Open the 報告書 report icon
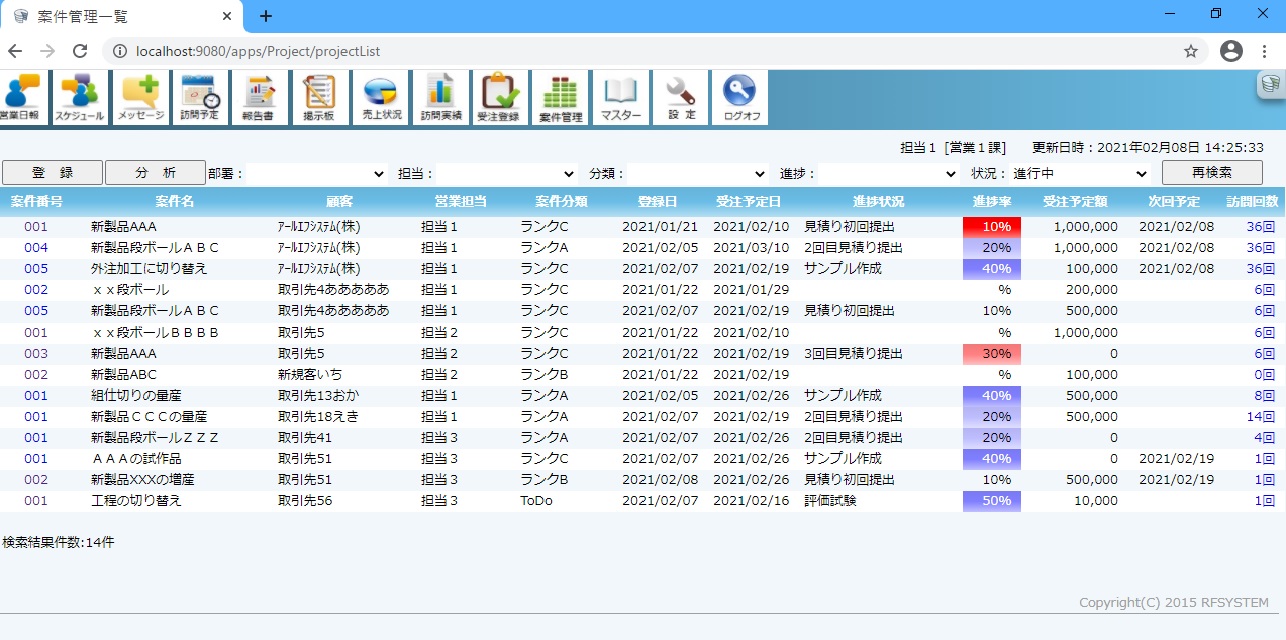 click(259, 98)
